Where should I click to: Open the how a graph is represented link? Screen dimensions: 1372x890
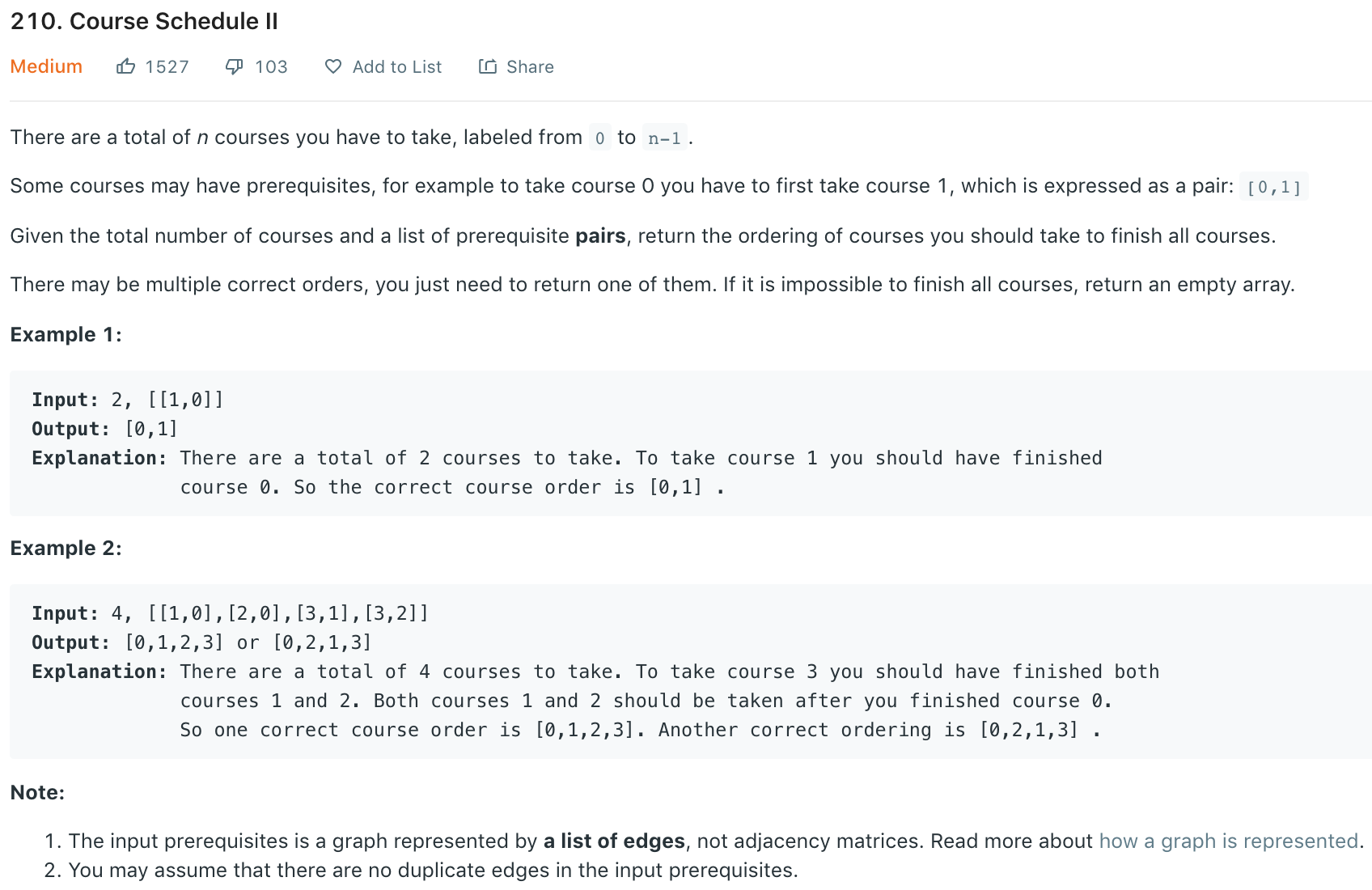(x=1229, y=841)
